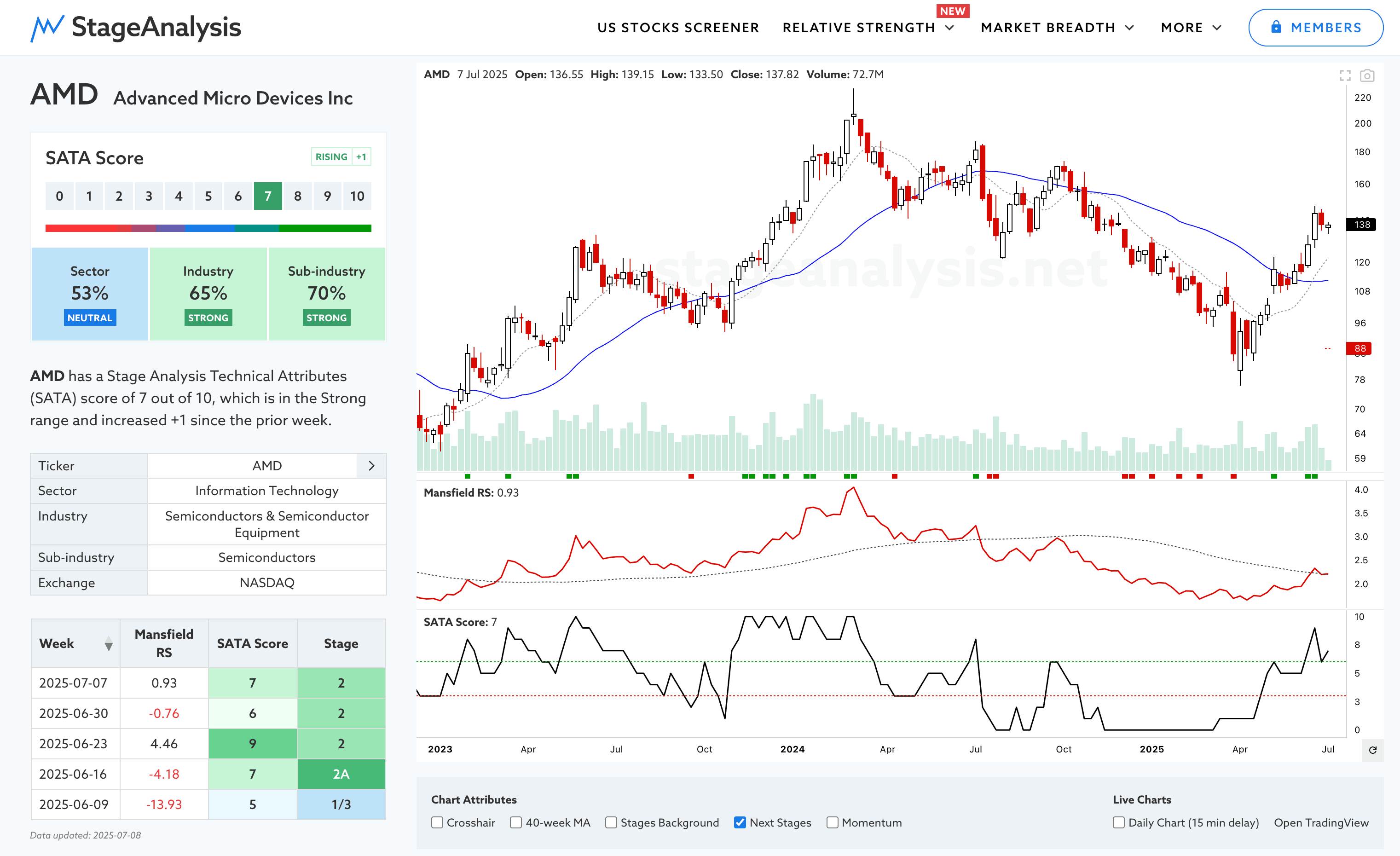Click Semiconductors & Semiconductor Equipment cell
The image size is (1400, 856).
pyautogui.click(x=267, y=524)
